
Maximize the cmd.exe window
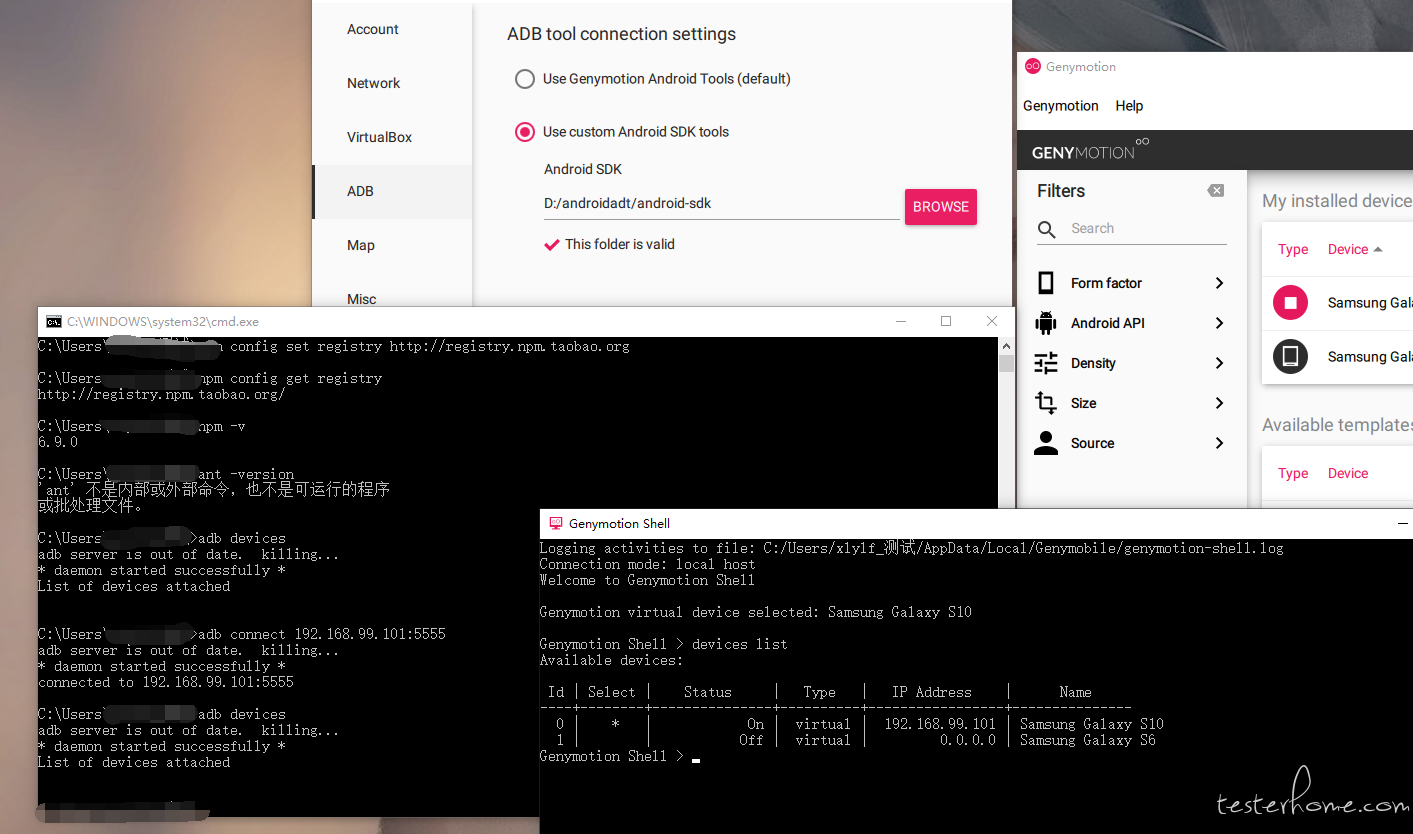pyautogui.click(x=946, y=321)
